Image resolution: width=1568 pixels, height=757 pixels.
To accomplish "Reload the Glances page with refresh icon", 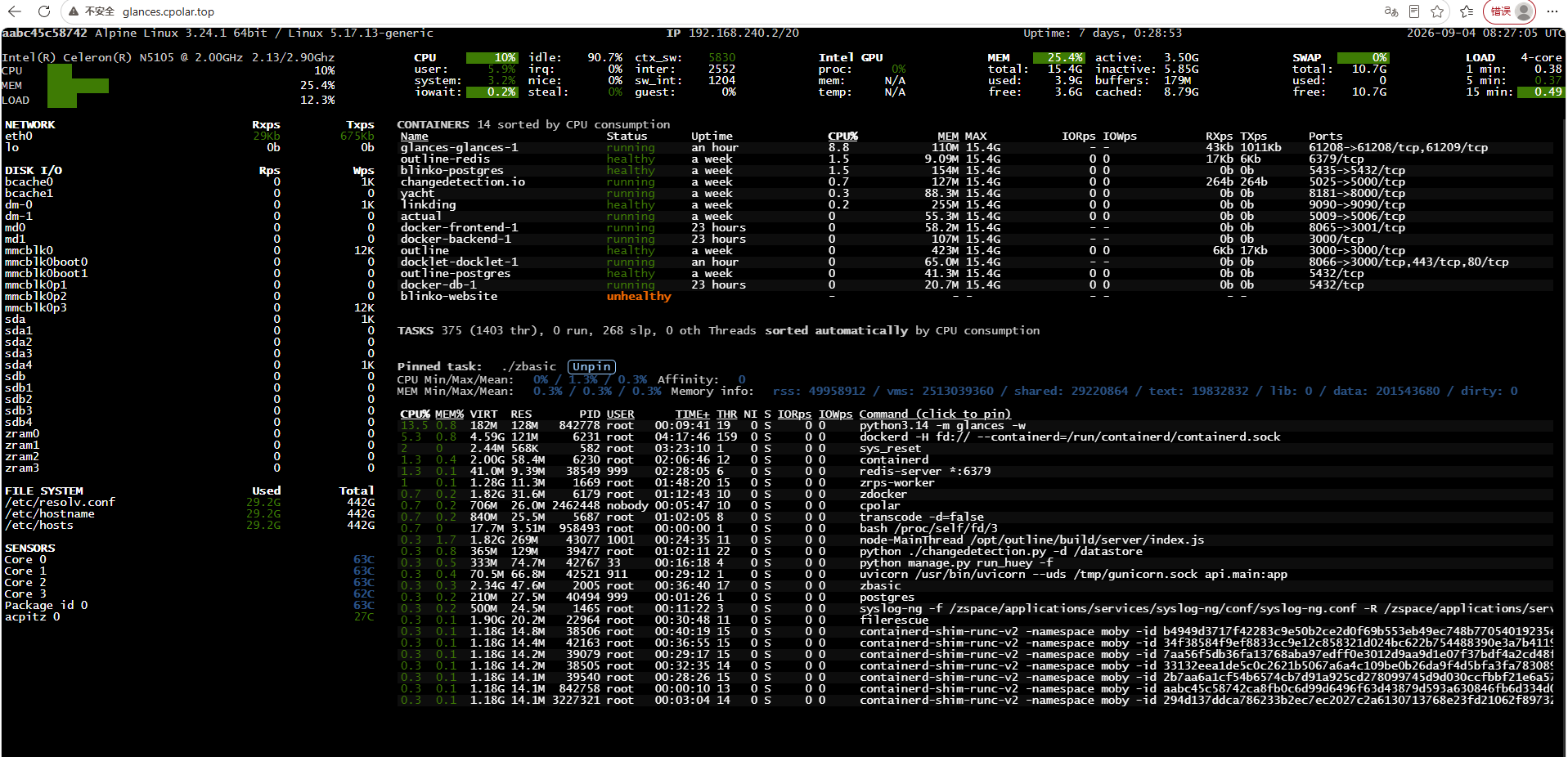I will (x=44, y=11).
